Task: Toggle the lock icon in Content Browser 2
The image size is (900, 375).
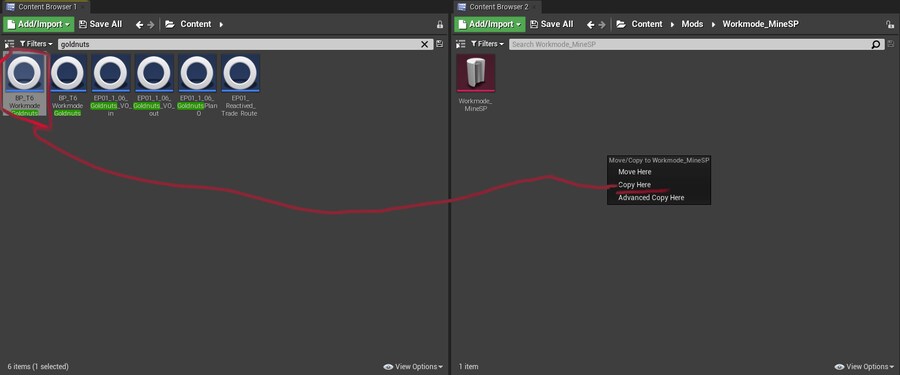Action: tap(890, 25)
